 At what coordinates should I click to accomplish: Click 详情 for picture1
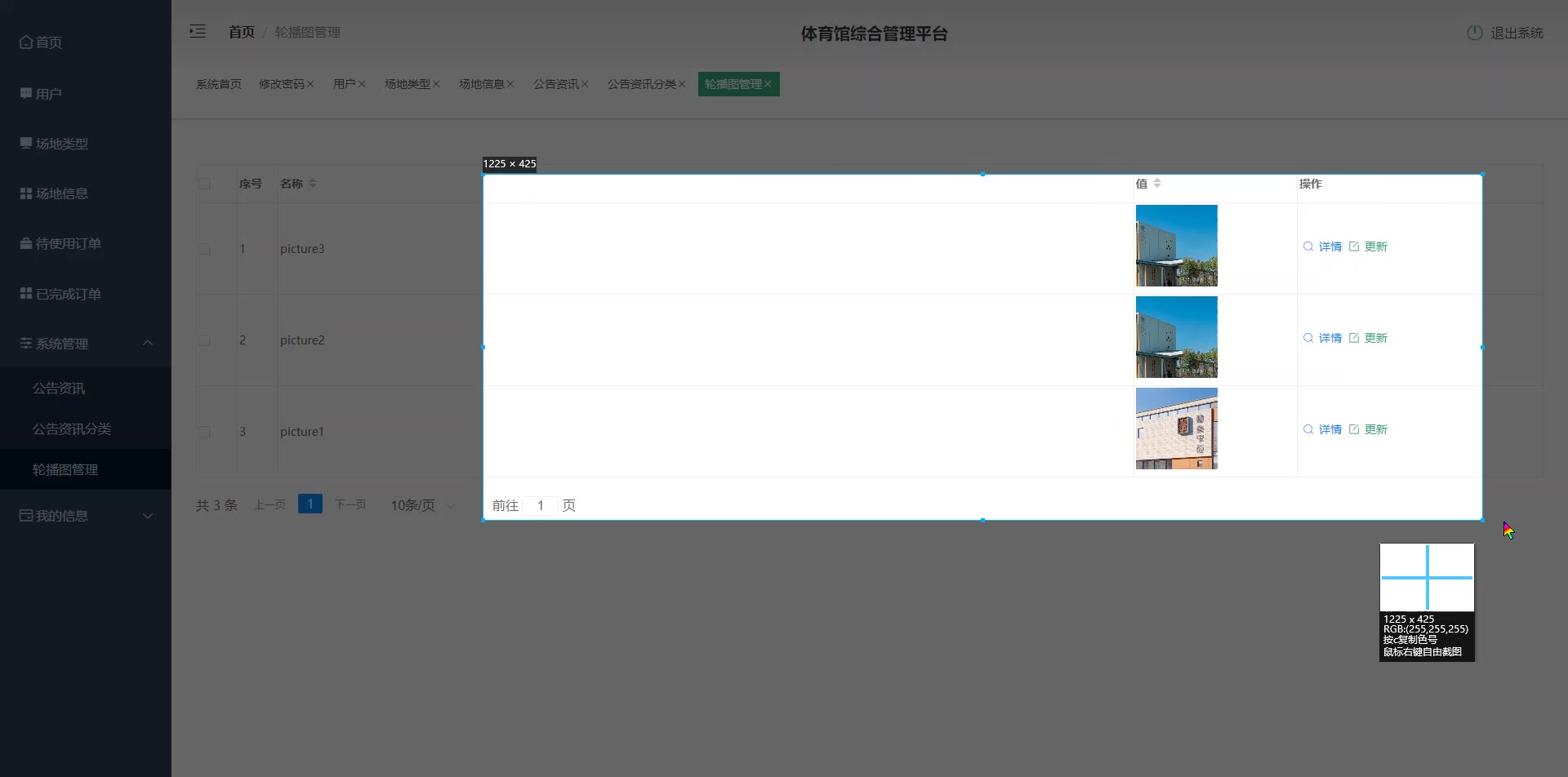tap(1330, 429)
